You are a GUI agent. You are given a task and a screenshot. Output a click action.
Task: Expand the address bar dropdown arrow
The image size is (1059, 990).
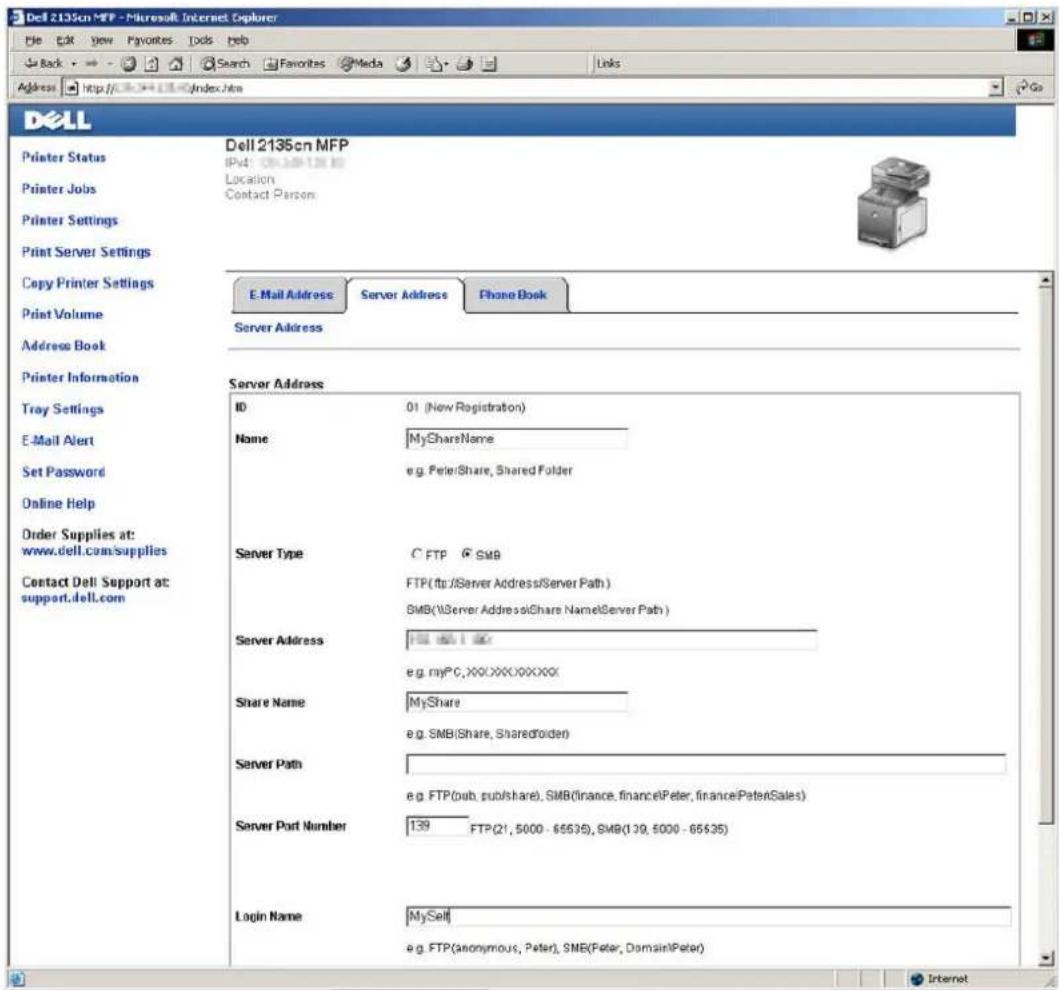coord(995,88)
